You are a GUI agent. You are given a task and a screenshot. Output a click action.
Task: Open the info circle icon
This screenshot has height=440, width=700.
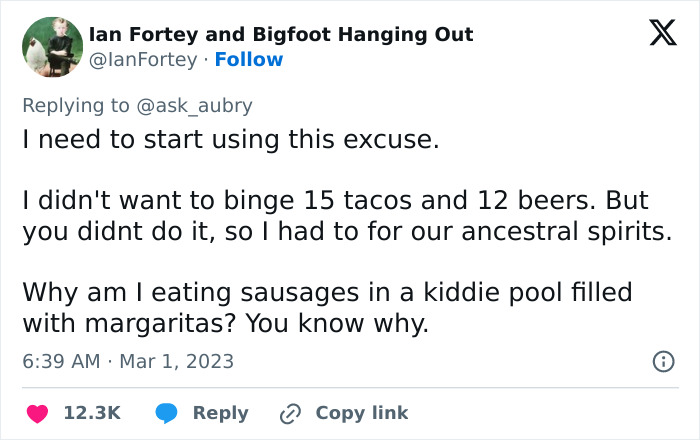coord(663,362)
